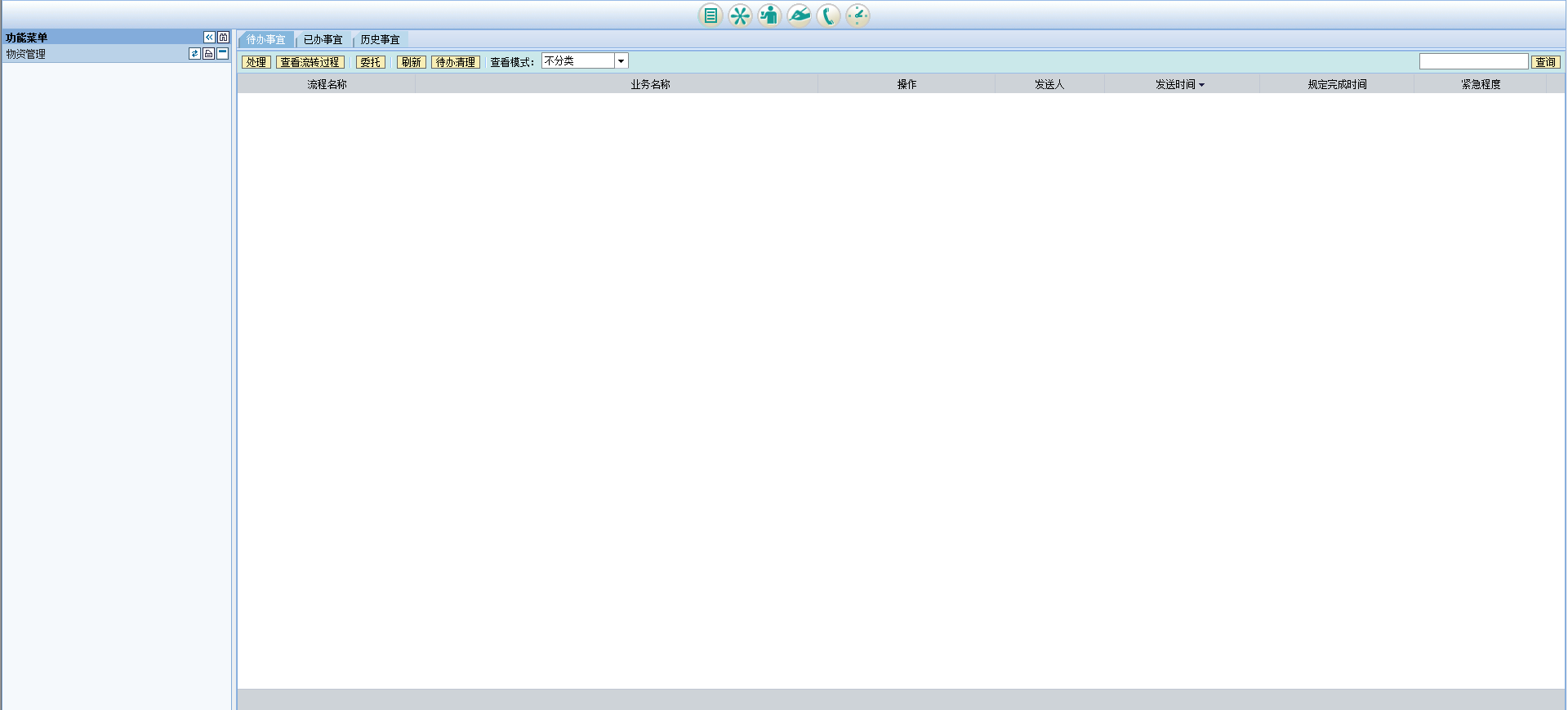Focus the search input field beside 查询

(1473, 62)
